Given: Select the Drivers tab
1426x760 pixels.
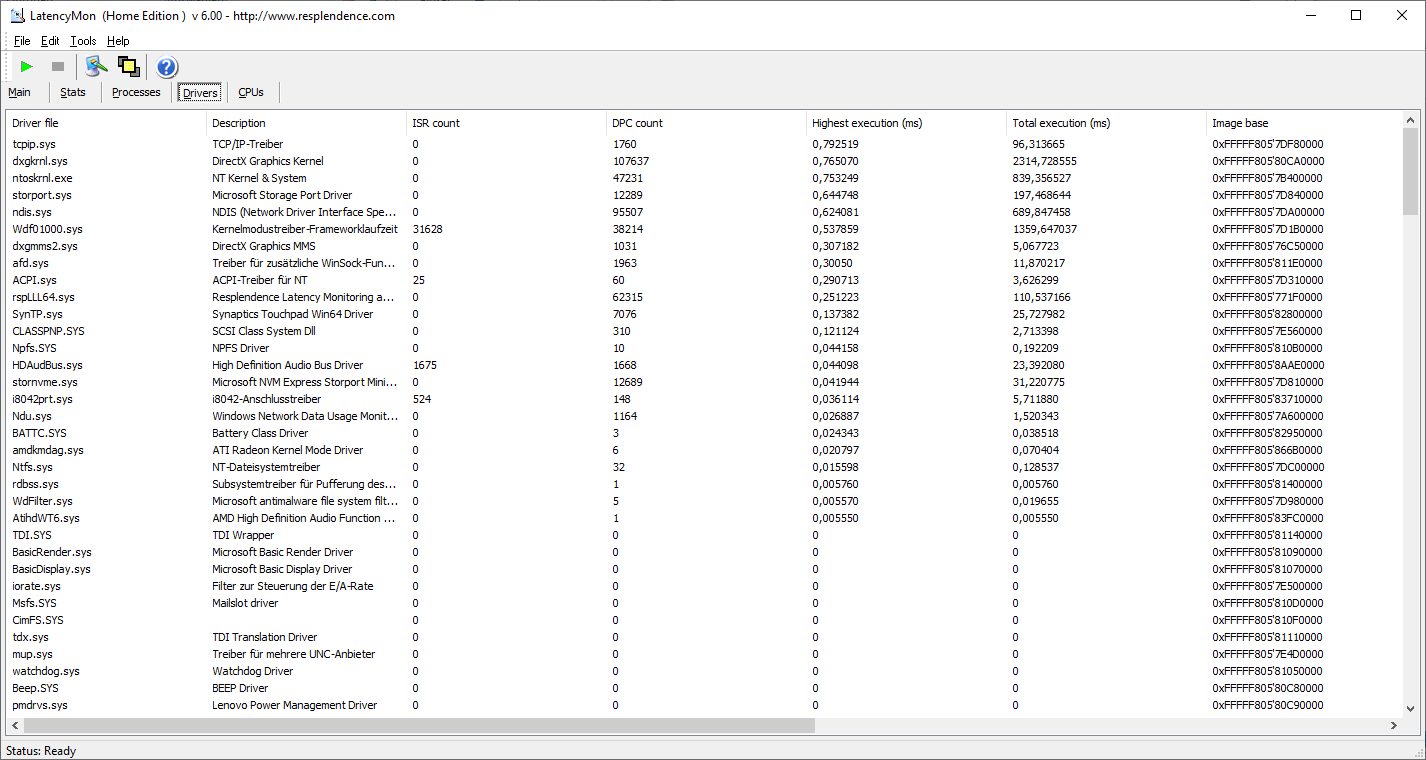Looking at the screenshot, I should coord(200,93).
